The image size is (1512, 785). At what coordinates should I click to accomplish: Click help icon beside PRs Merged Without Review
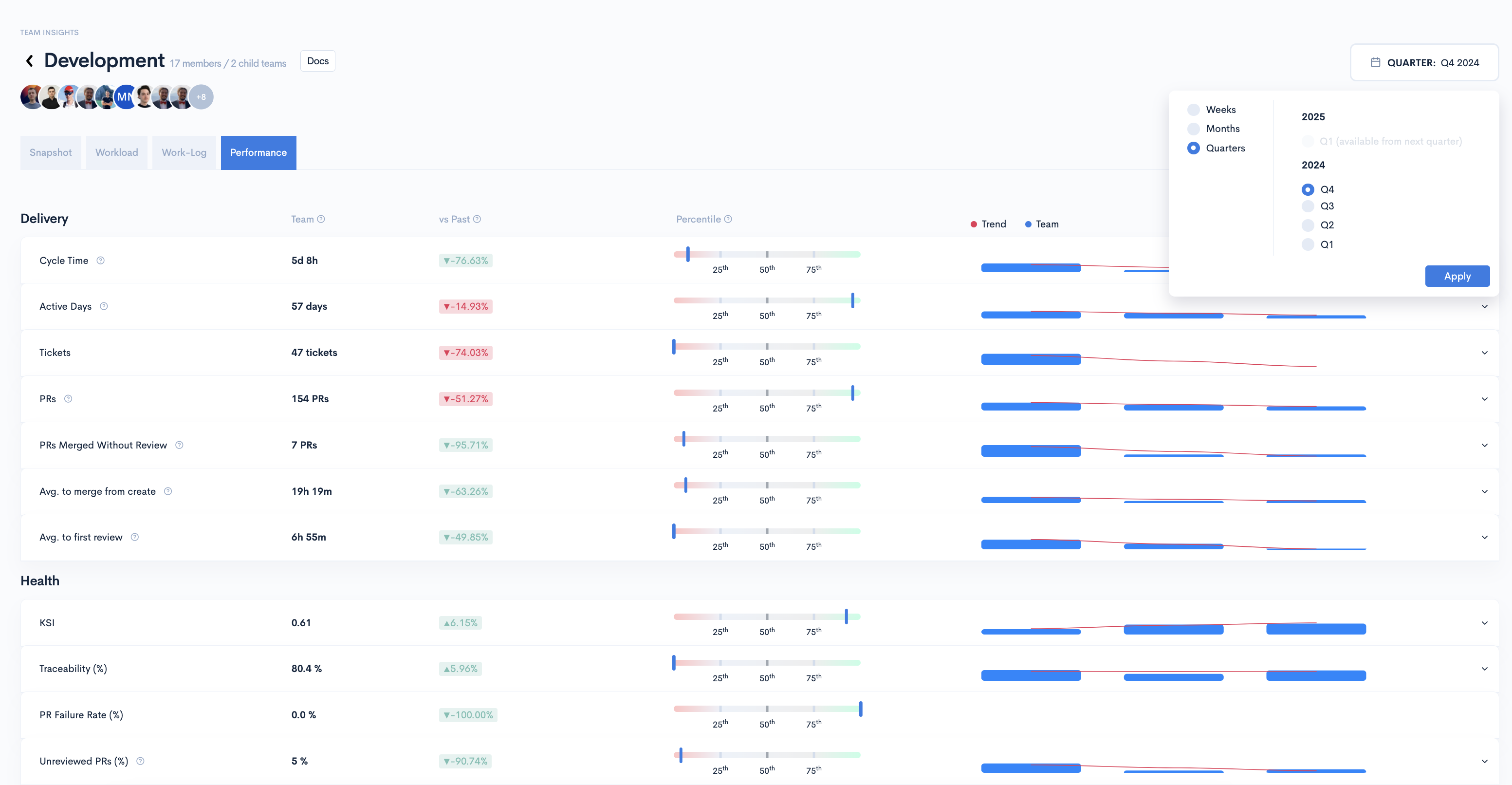pos(180,445)
